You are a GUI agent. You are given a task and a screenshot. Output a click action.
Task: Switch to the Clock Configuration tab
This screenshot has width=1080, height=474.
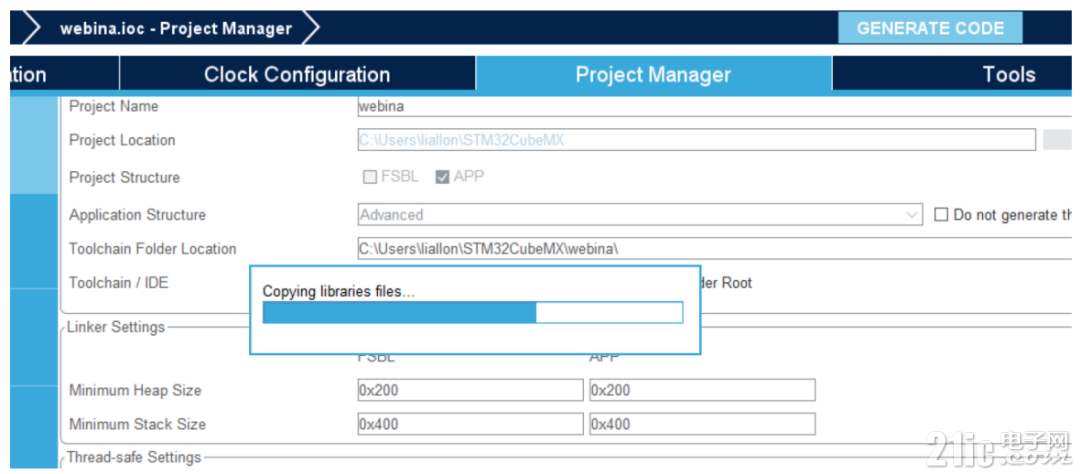point(297,74)
